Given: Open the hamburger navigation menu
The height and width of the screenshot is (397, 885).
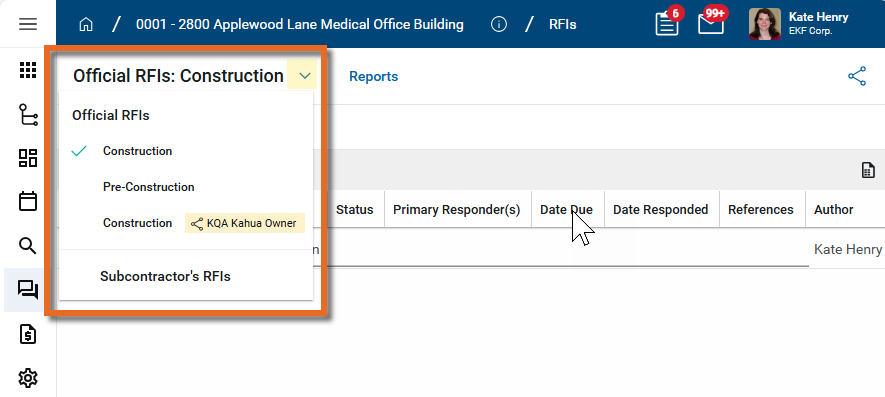Looking at the screenshot, I should [28, 24].
